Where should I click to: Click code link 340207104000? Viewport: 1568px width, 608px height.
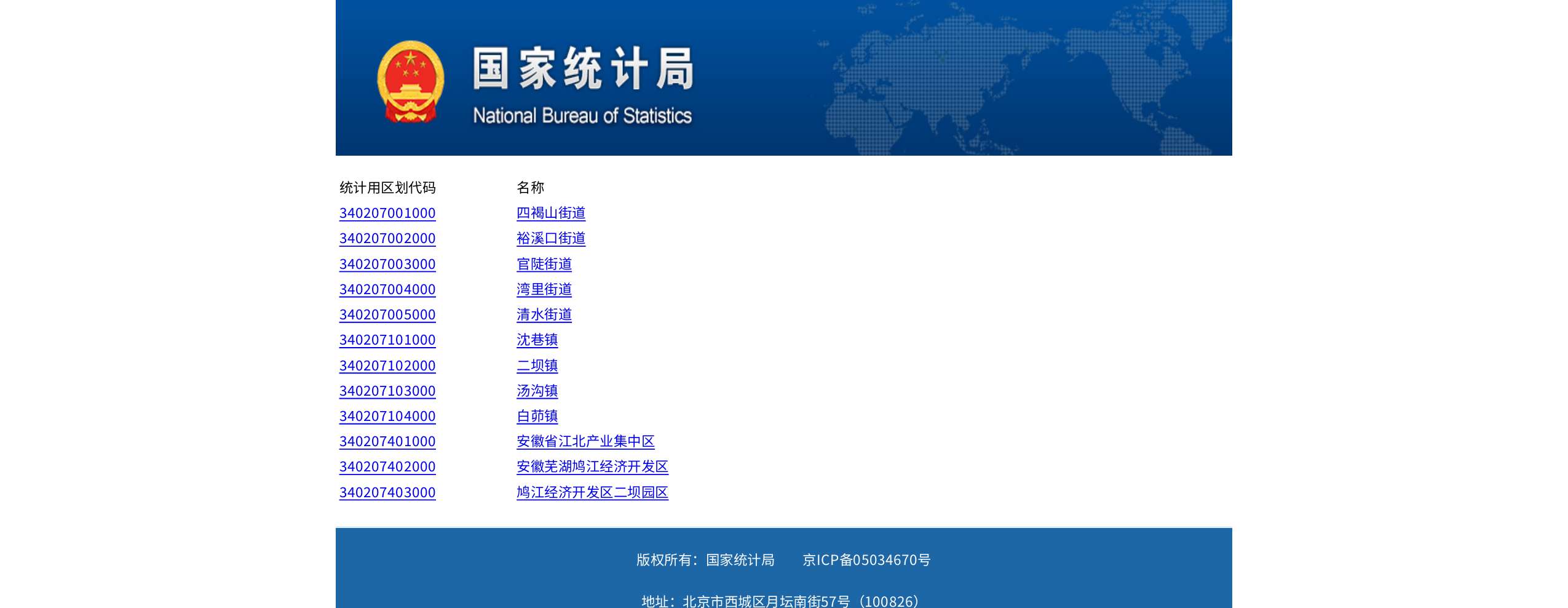click(x=387, y=417)
